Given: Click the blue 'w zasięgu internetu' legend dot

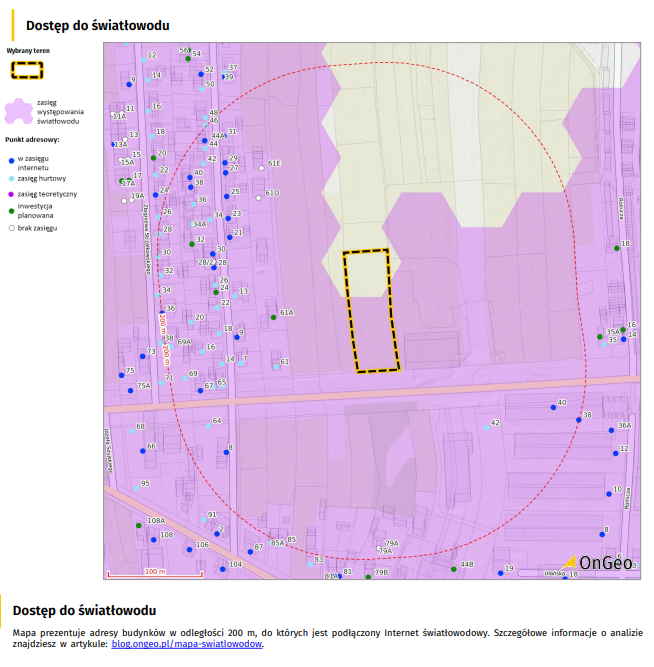Looking at the screenshot, I should tap(10, 159).
